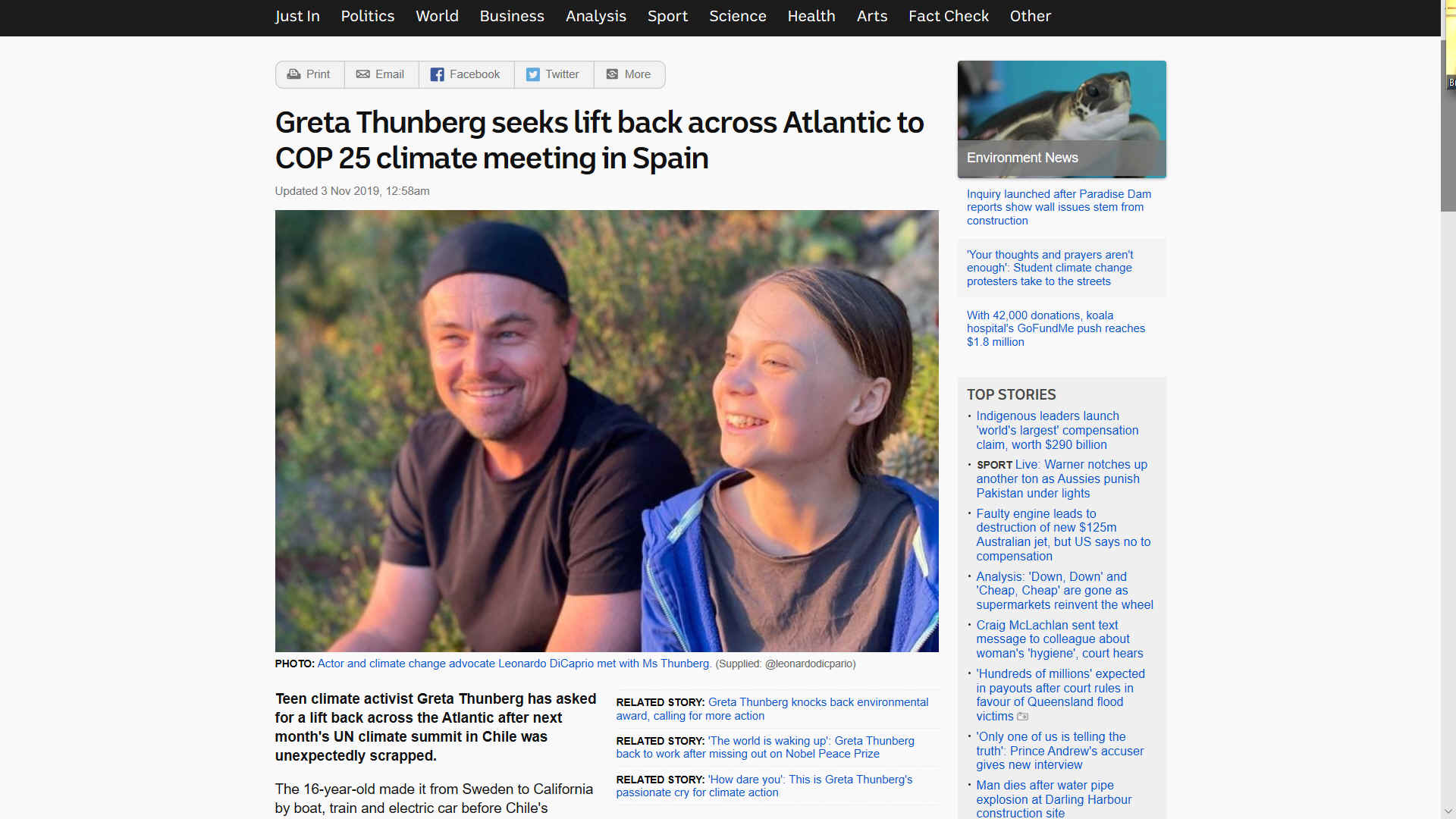The width and height of the screenshot is (1456, 819).
Task: Open the Just In news section
Action: click(x=297, y=16)
